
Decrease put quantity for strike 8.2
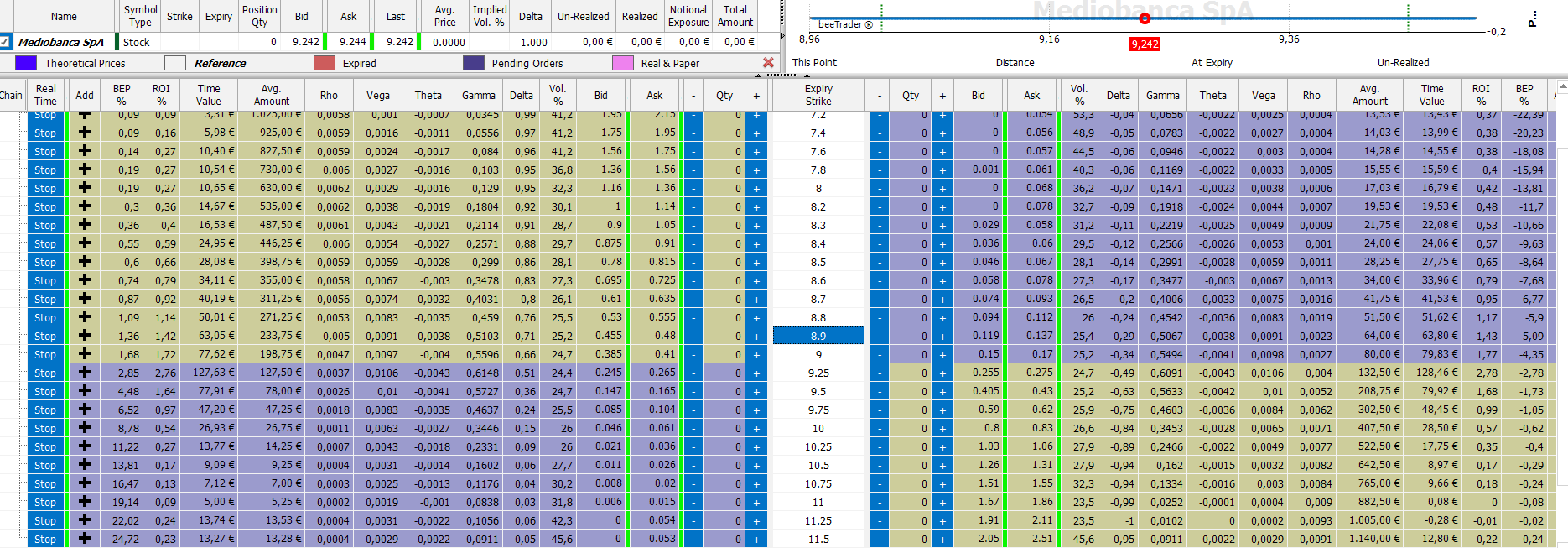tap(879, 206)
